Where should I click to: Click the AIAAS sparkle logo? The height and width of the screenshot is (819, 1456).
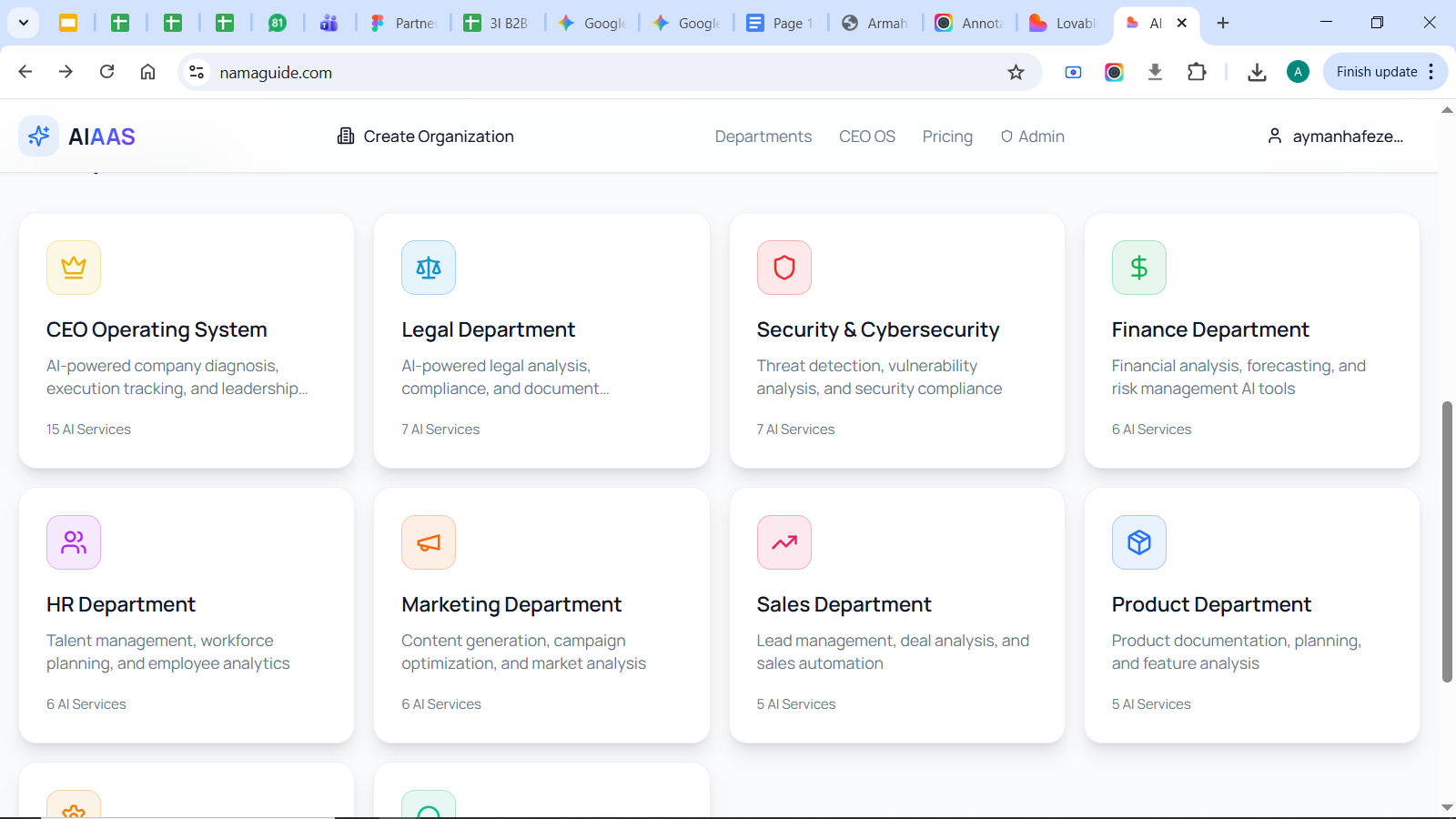(x=39, y=136)
